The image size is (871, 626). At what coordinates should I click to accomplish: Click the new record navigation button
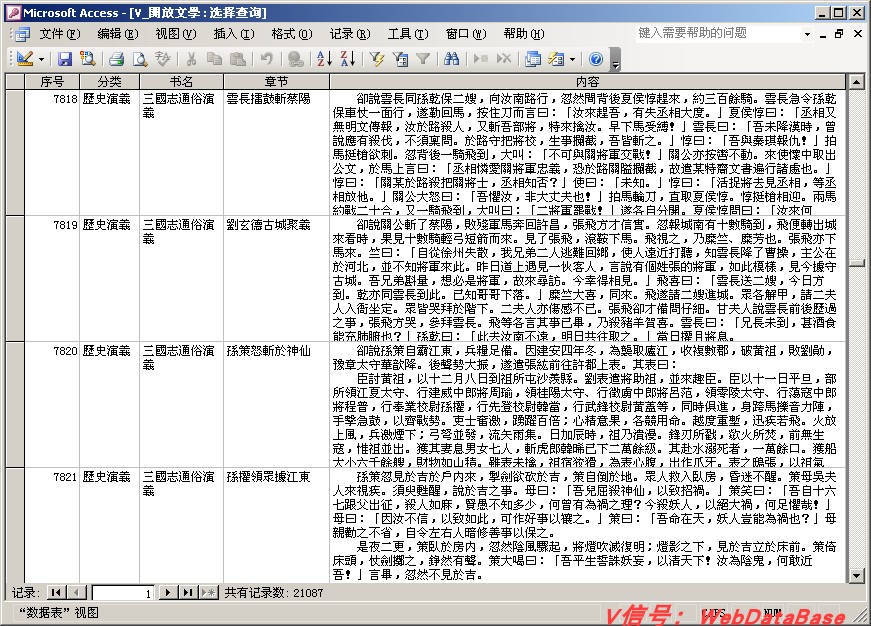point(209,593)
